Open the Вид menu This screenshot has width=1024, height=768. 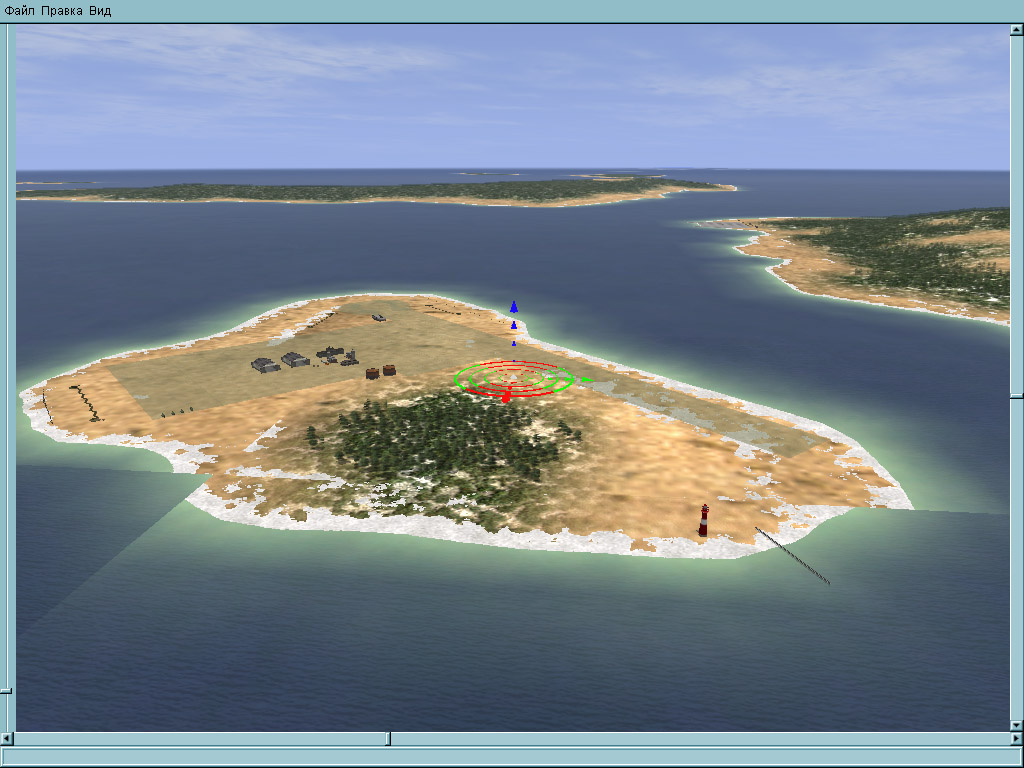pyautogui.click(x=100, y=11)
